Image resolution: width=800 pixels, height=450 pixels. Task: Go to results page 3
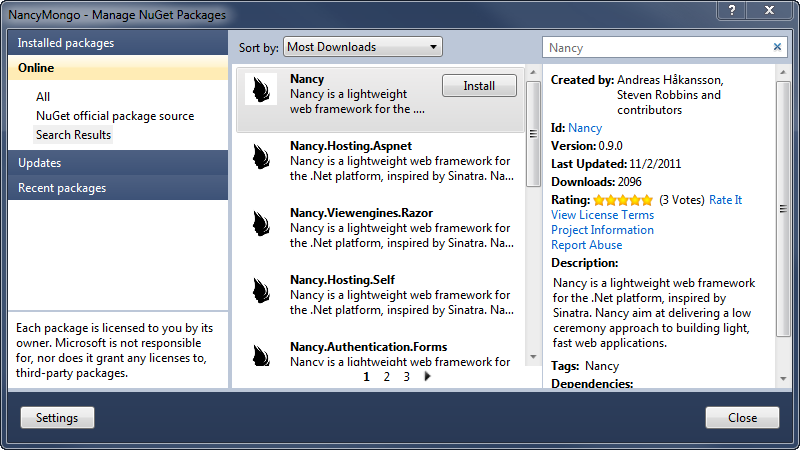(x=407, y=377)
